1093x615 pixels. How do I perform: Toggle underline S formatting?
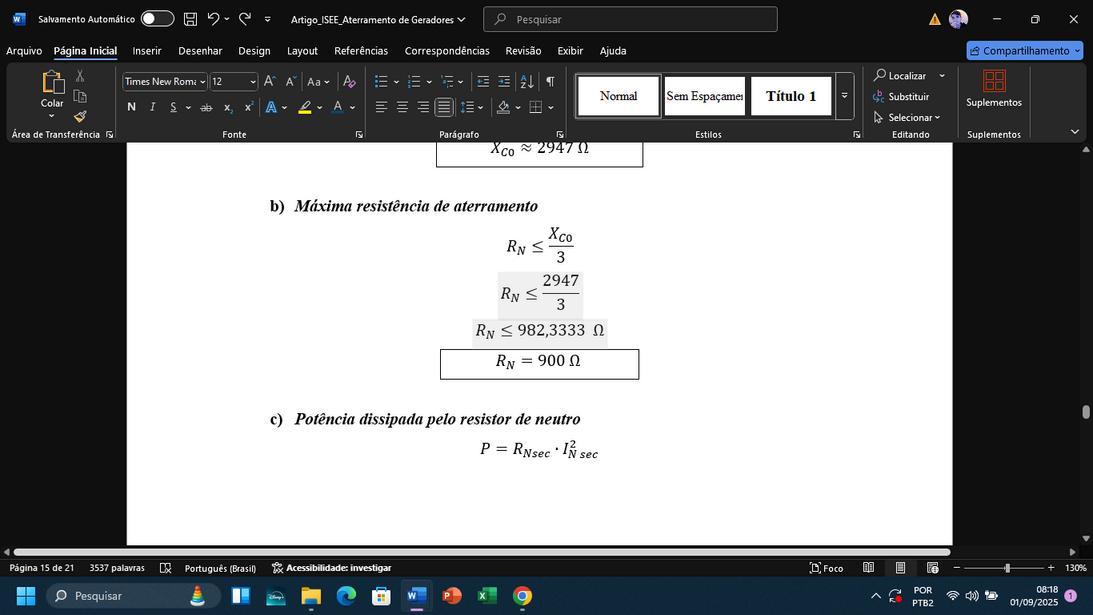tap(173, 107)
